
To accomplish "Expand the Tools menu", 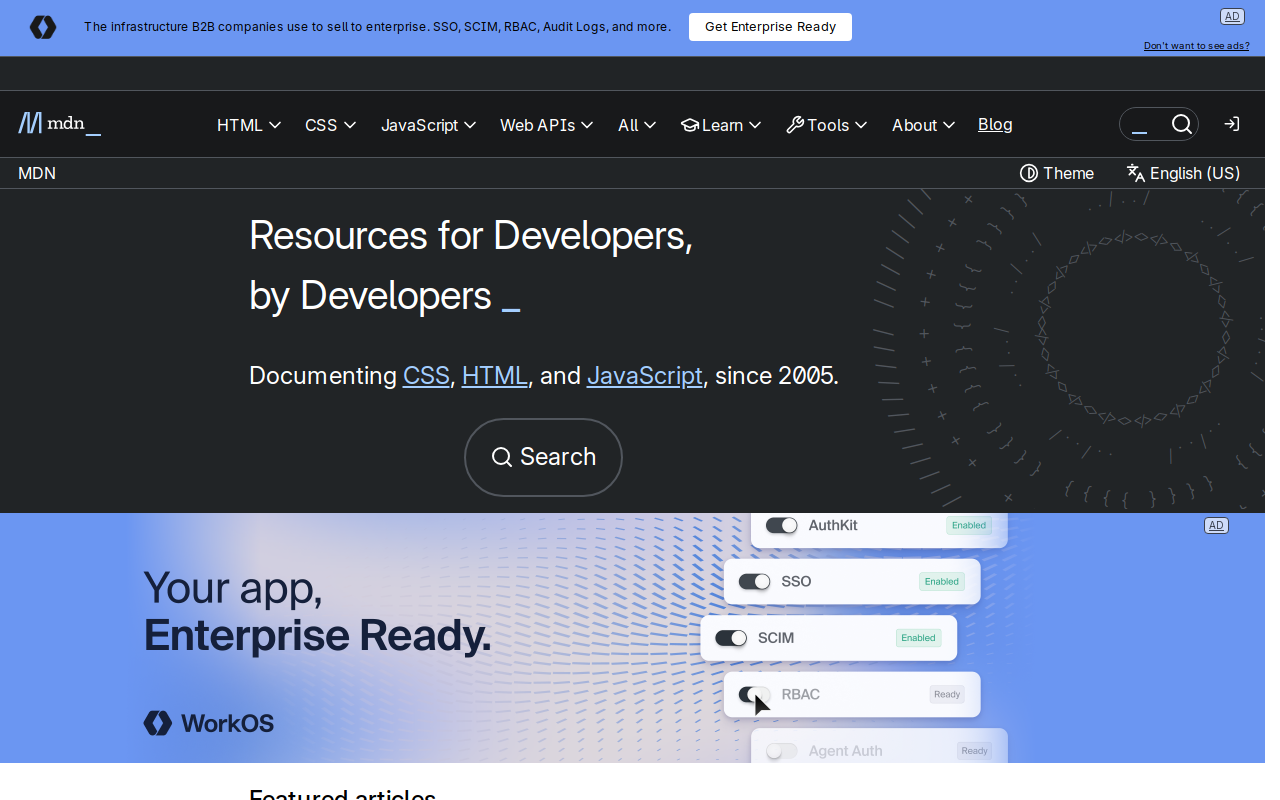I will pyautogui.click(x=827, y=125).
